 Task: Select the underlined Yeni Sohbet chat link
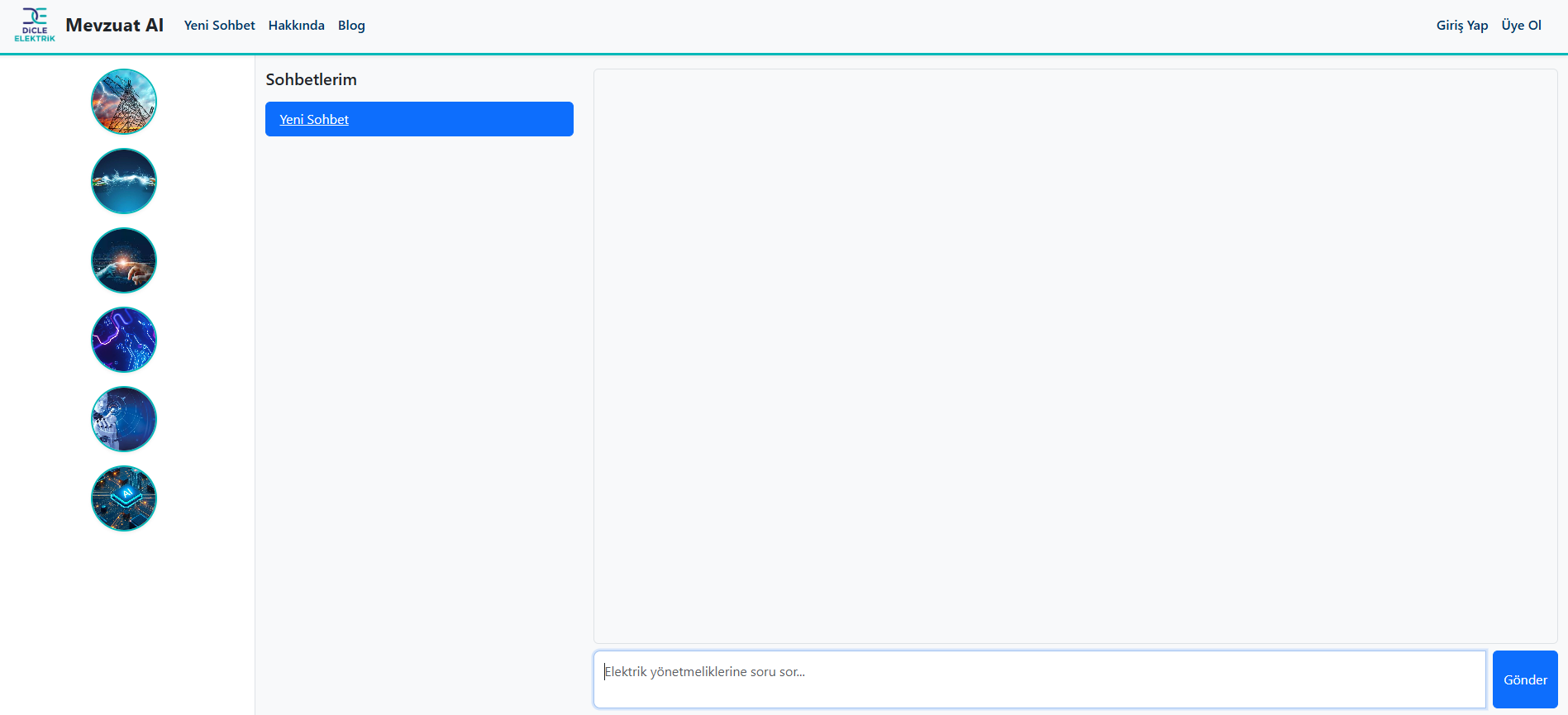click(x=314, y=120)
